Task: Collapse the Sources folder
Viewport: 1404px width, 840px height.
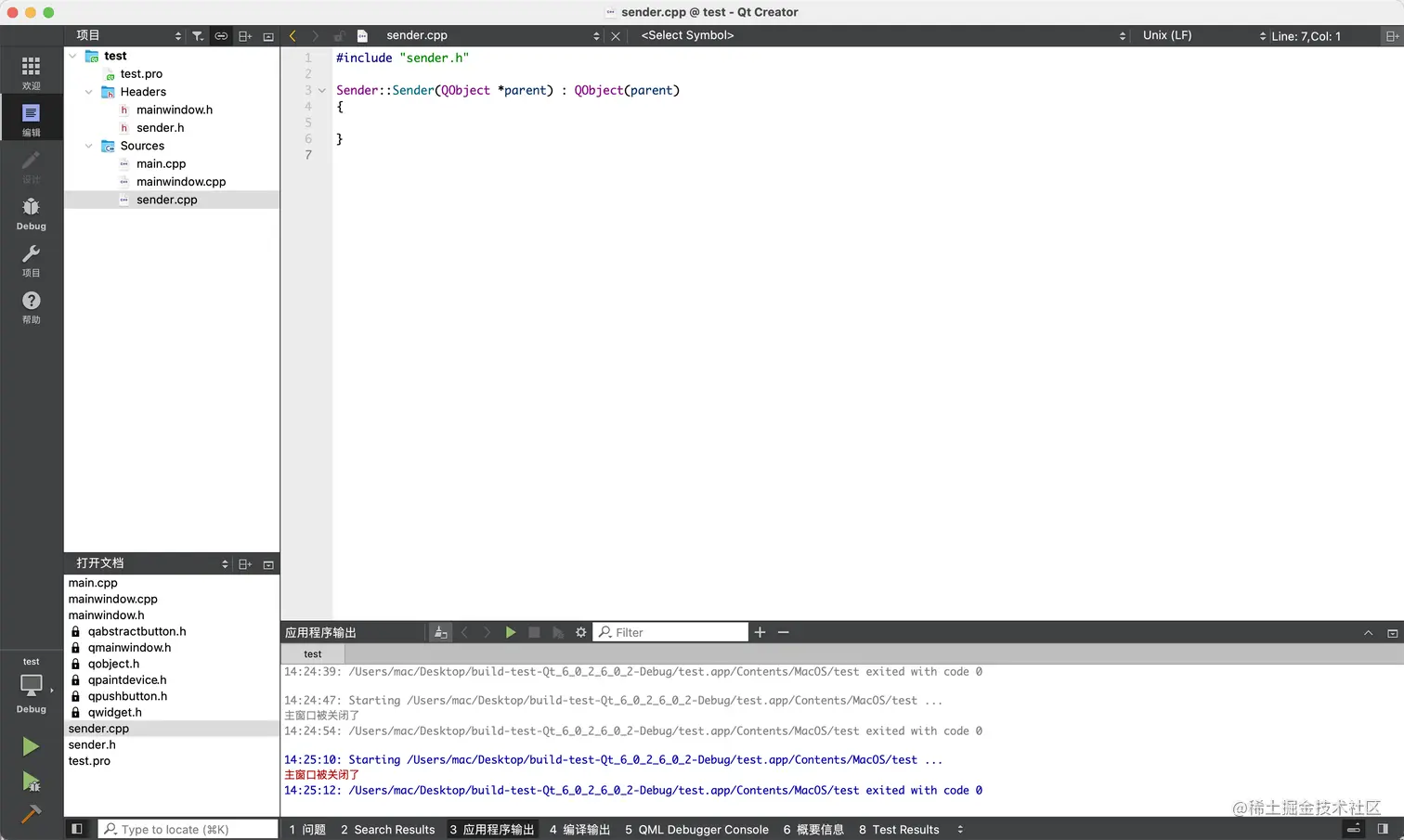Action: point(88,146)
